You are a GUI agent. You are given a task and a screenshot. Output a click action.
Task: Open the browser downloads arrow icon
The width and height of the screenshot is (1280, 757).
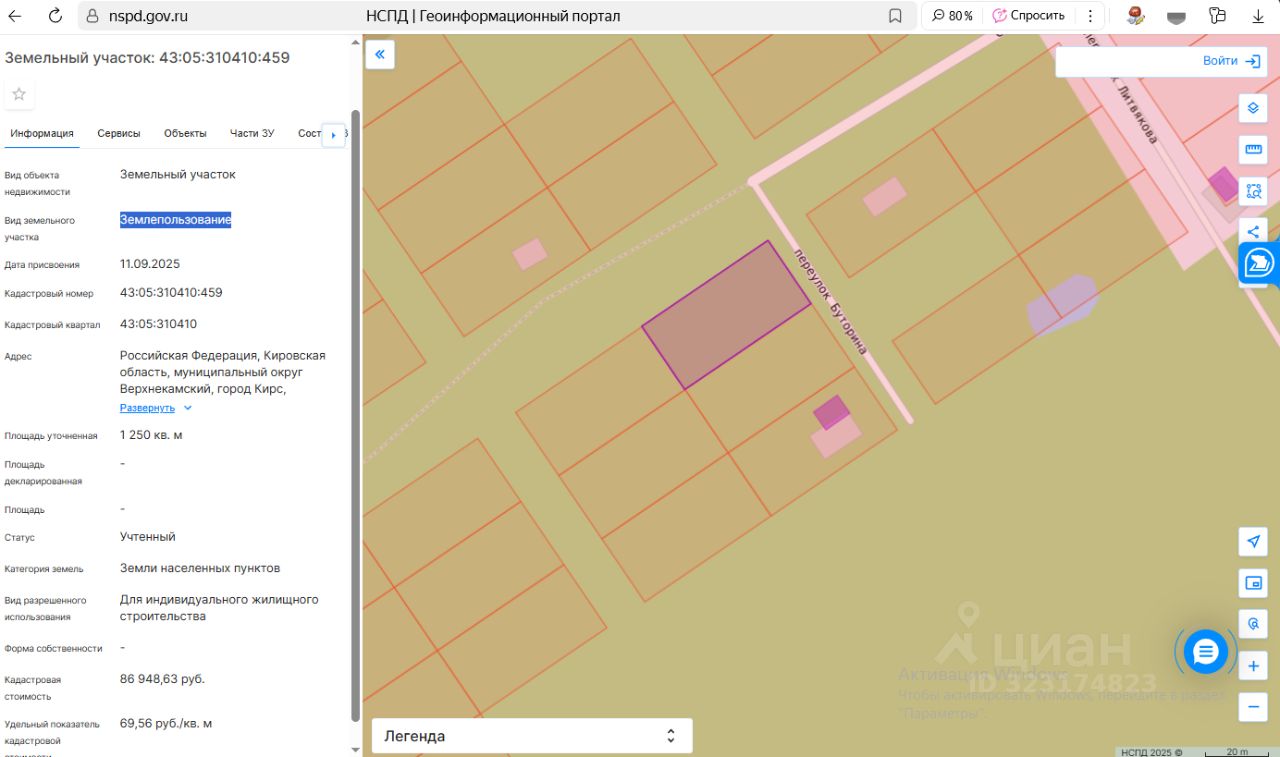click(x=1258, y=16)
